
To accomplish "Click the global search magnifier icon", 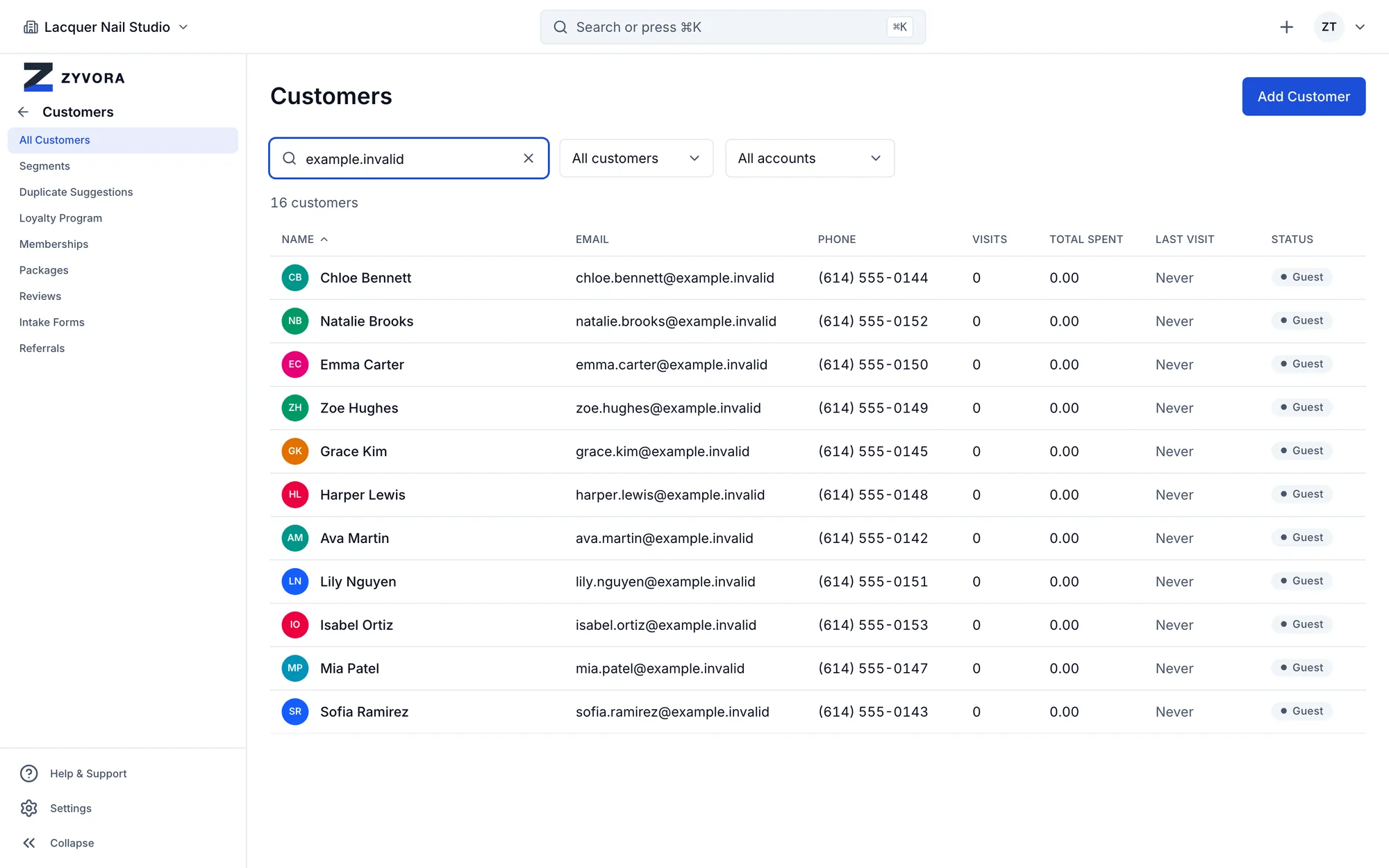I will [x=560, y=27].
